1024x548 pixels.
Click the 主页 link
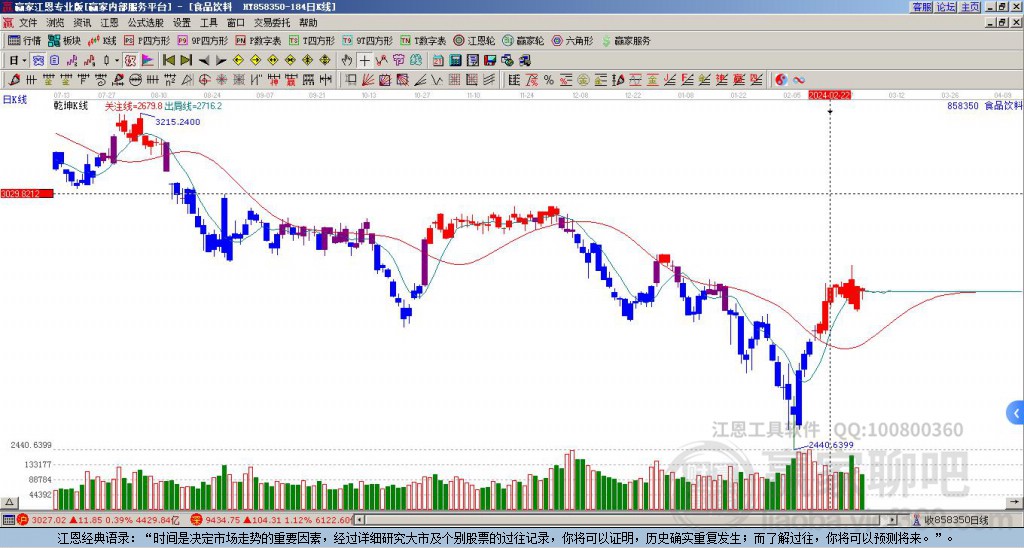pos(970,7)
